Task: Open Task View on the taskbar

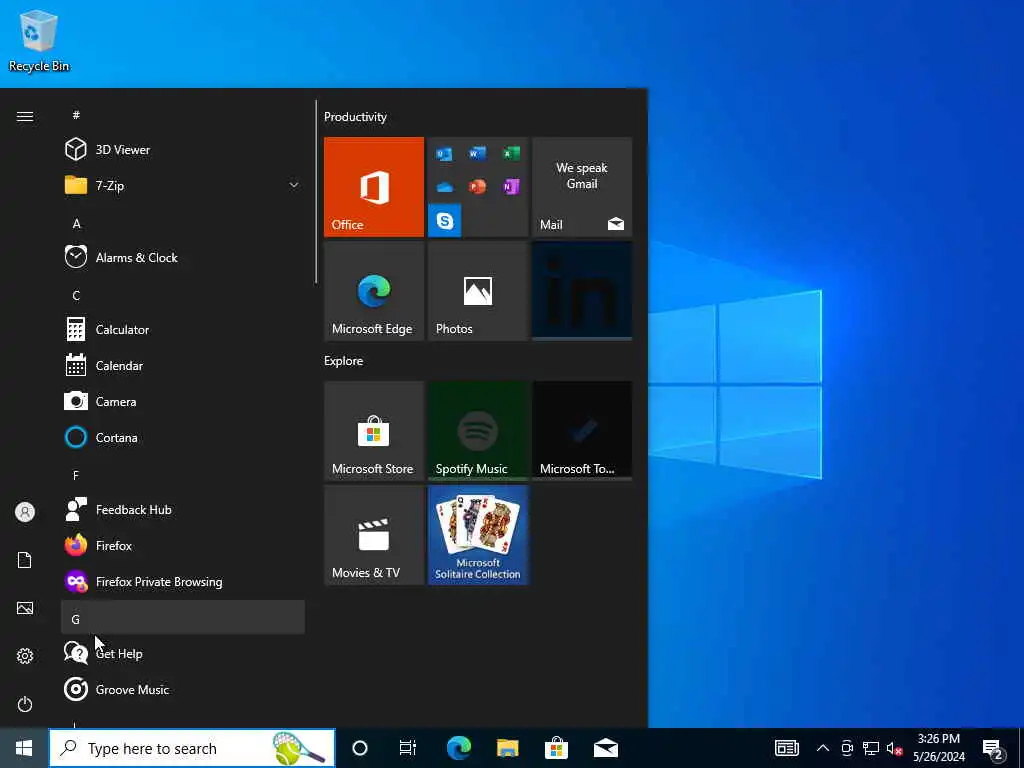Action: (408, 748)
